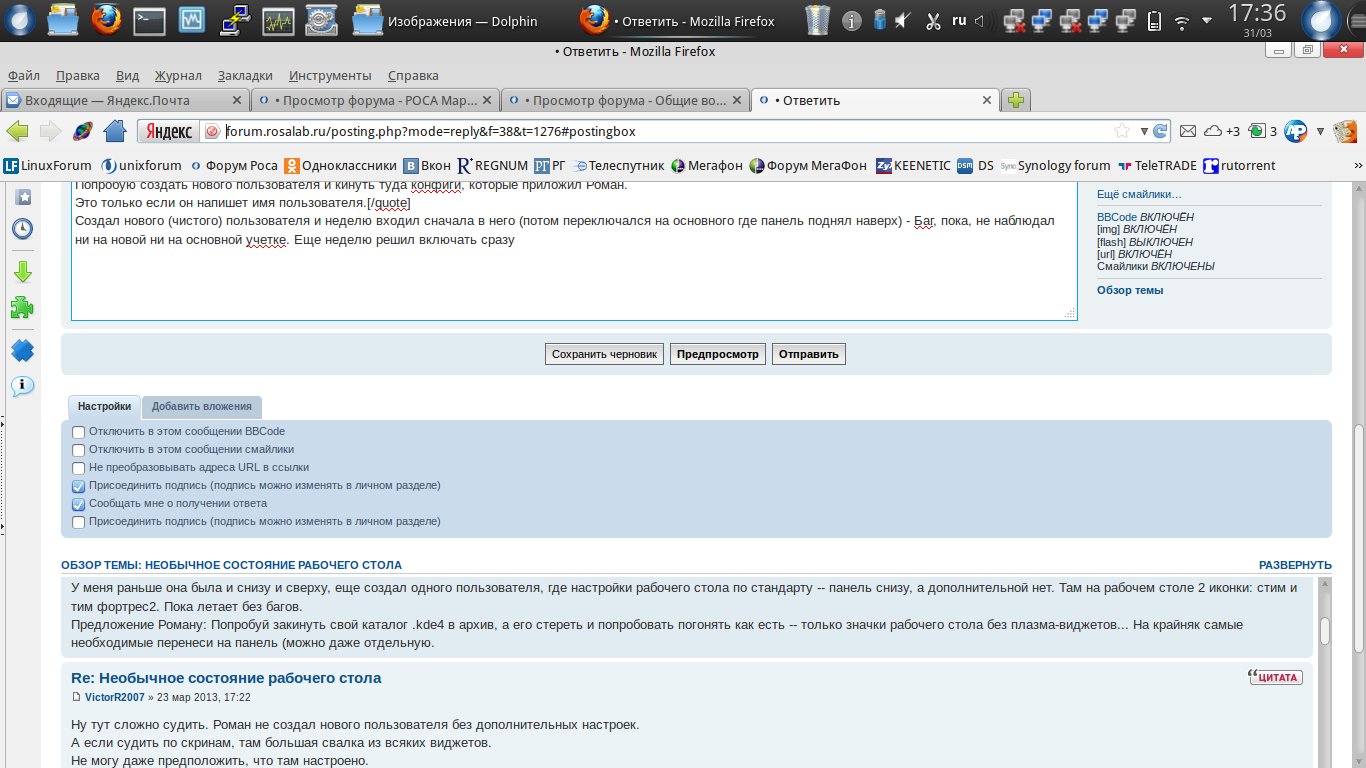The width and height of the screenshot is (1366, 768).
Task: Click the 'Сохранить черновик' button
Action: coord(605,354)
